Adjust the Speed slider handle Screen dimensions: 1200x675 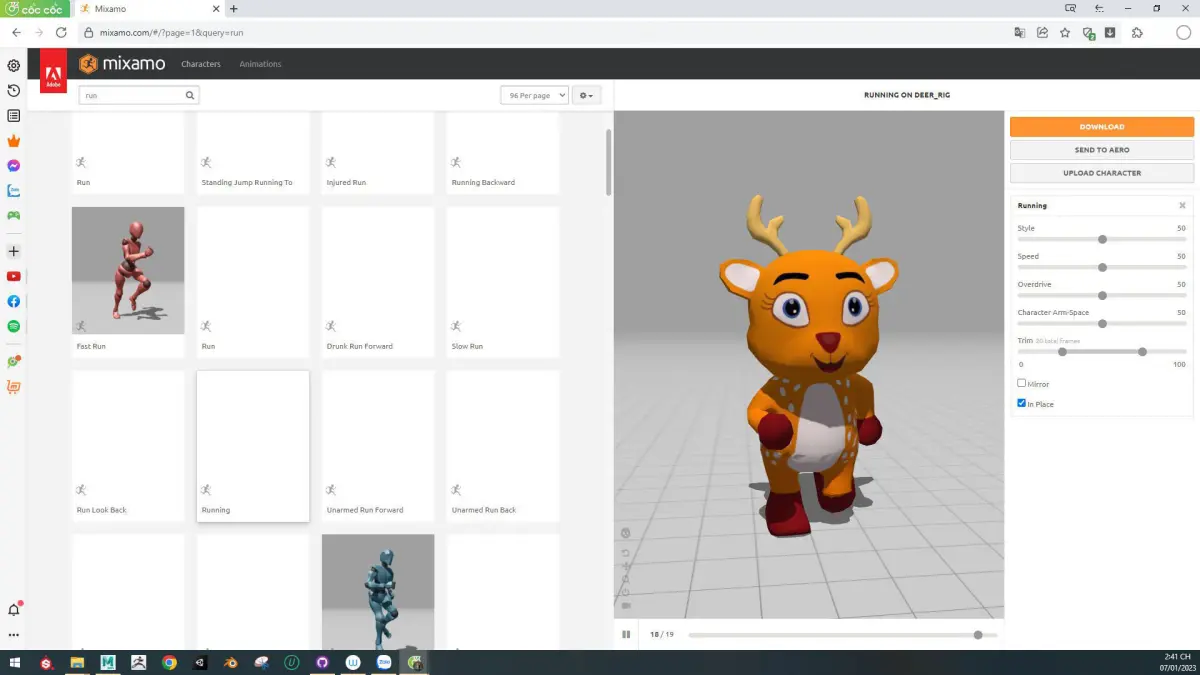[1102, 267]
